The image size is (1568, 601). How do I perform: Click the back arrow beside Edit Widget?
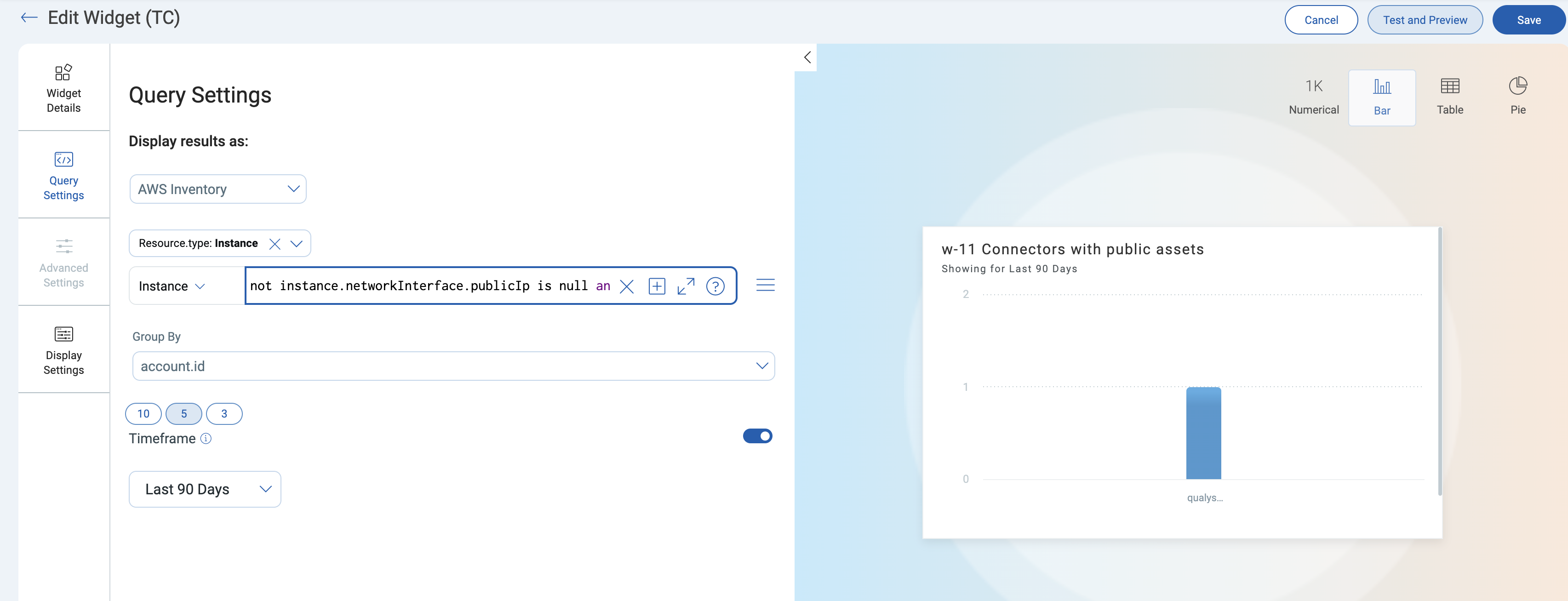click(29, 17)
